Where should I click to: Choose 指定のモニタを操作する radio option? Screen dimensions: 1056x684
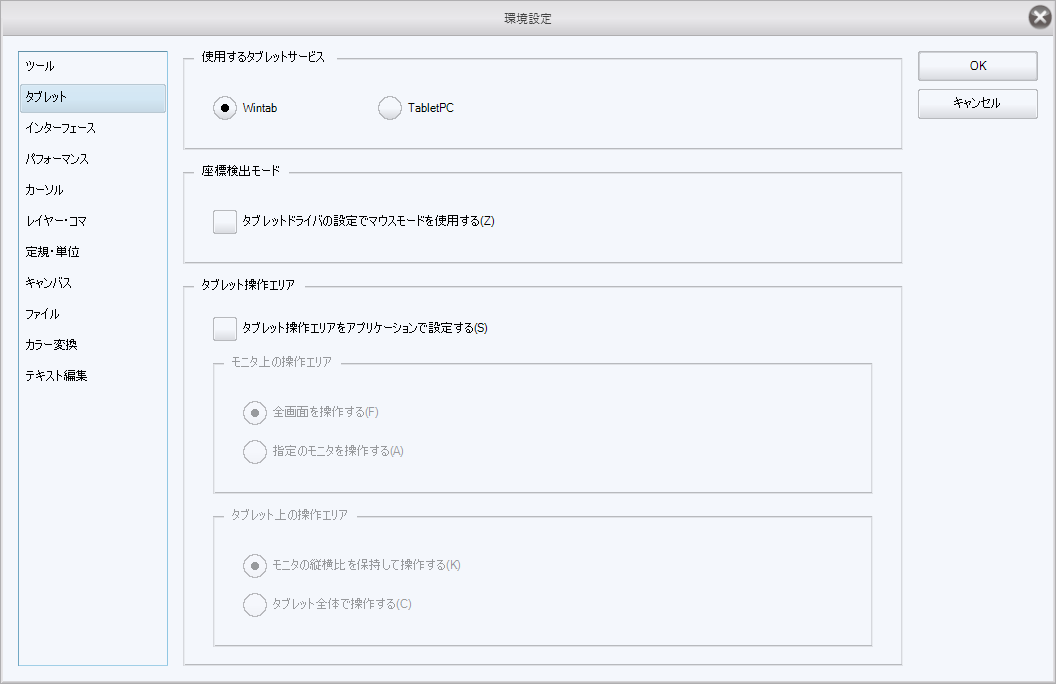point(255,451)
